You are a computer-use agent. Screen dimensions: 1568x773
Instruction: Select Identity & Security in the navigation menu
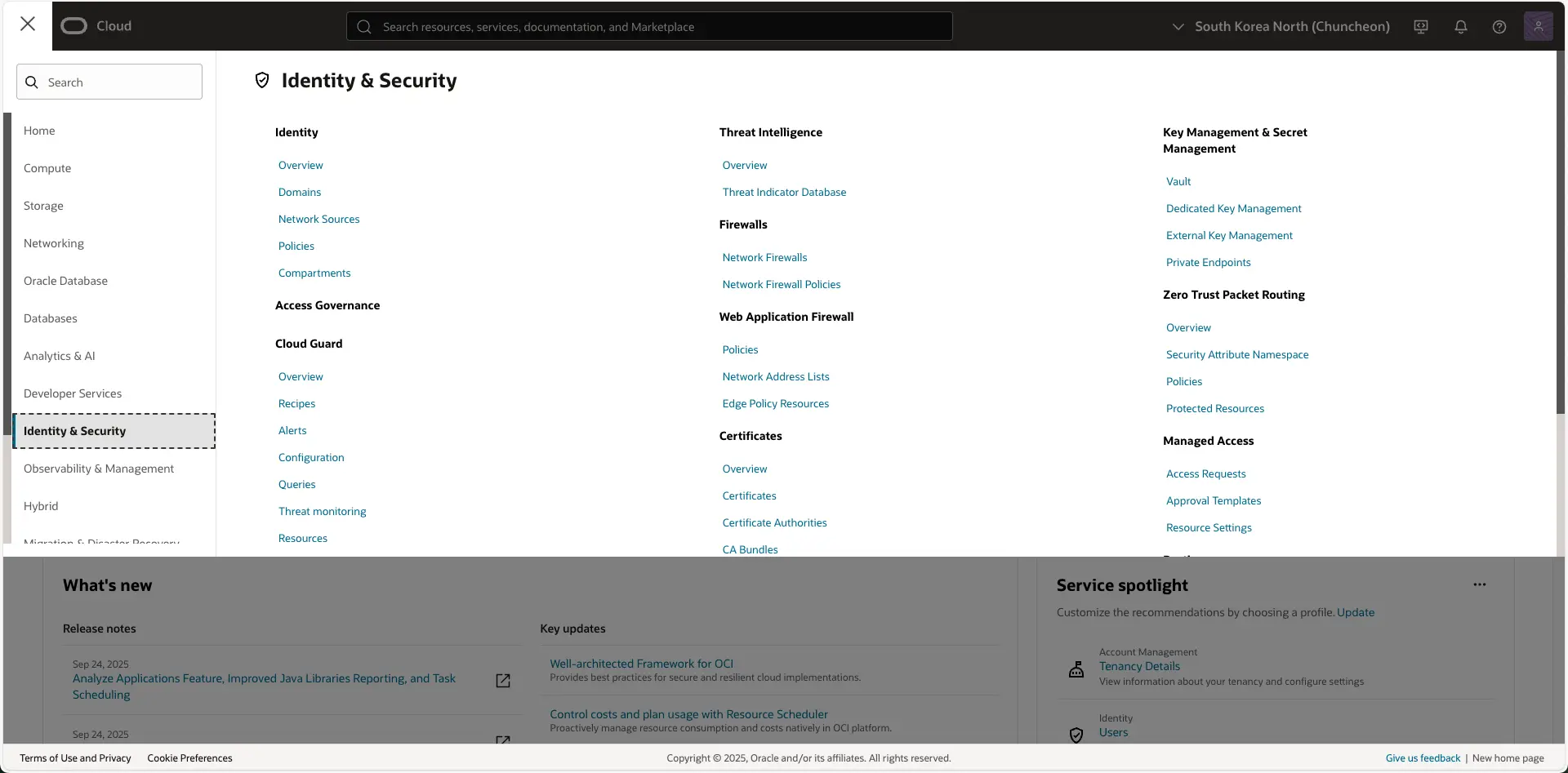point(114,431)
